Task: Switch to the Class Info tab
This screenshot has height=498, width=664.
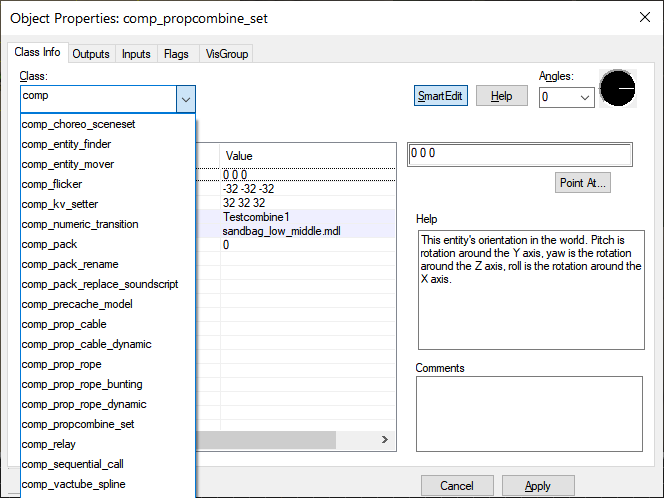Action: [x=37, y=52]
